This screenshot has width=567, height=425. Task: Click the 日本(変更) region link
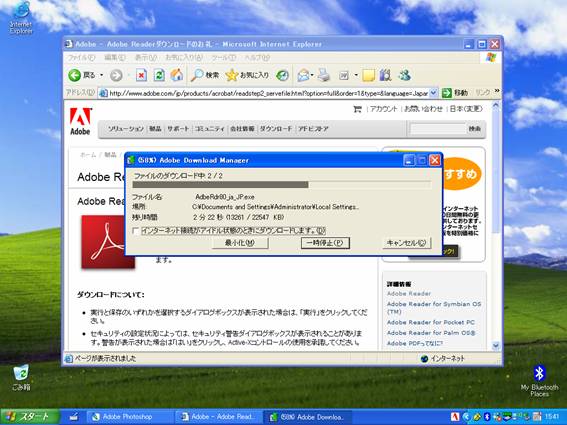(x=466, y=109)
